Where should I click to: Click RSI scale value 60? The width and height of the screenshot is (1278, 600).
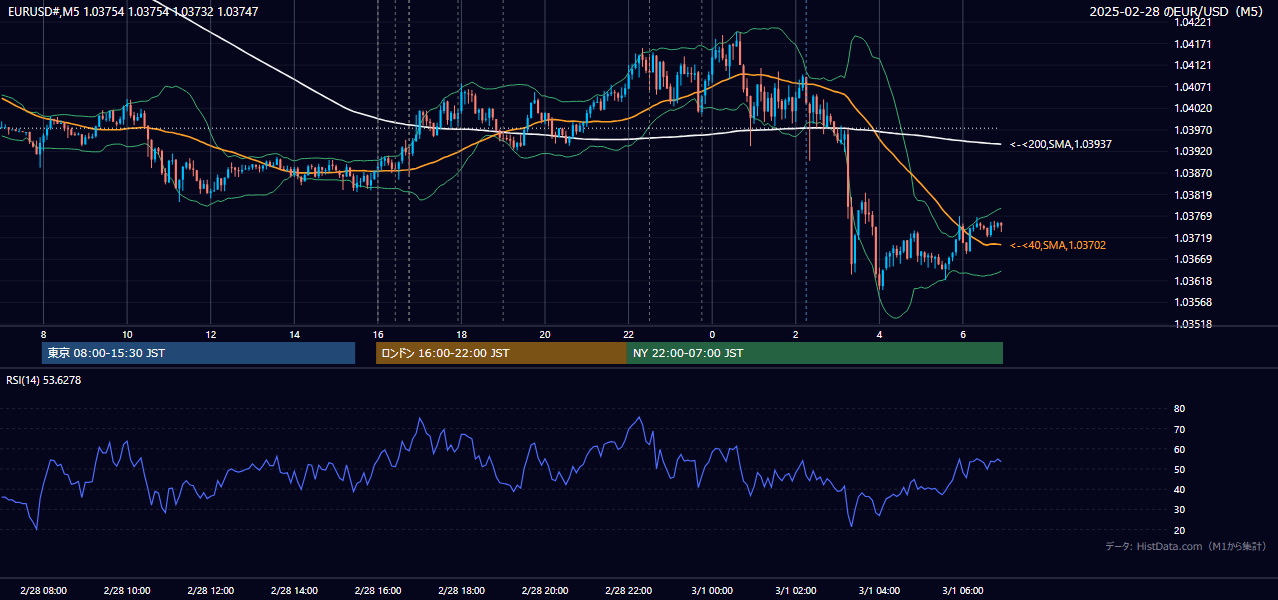[x=1179, y=449]
